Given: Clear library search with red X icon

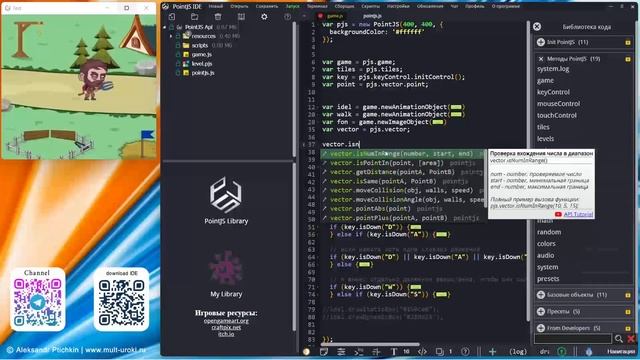Looking at the screenshot, I should coord(631,338).
